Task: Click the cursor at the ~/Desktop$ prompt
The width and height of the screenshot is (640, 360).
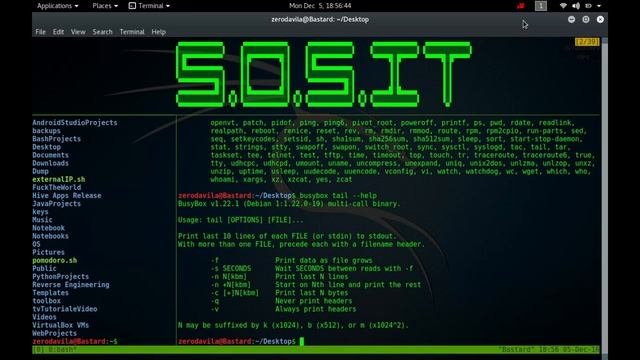Action: 302,341
